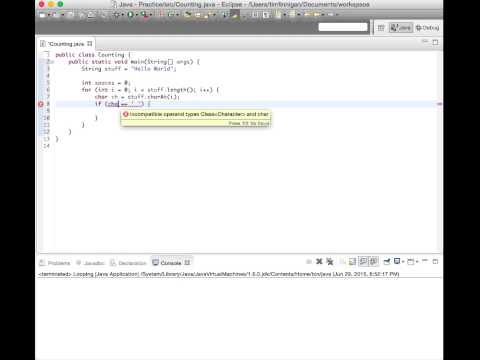This screenshot has width=480, height=360.
Task: Switch to the Debug perspective
Action: (428, 28)
